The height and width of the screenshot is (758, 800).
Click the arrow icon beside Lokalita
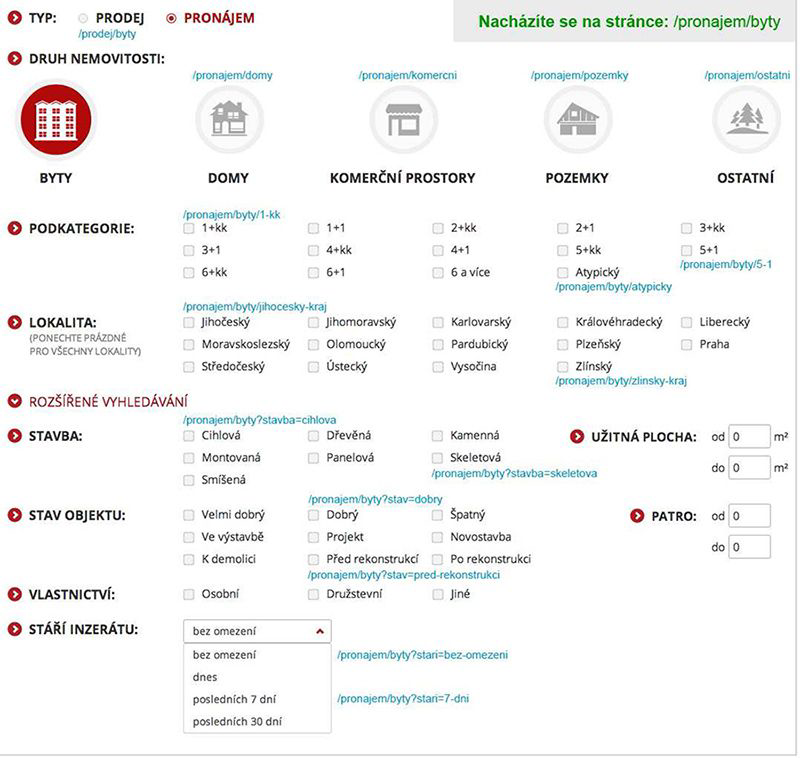15,323
